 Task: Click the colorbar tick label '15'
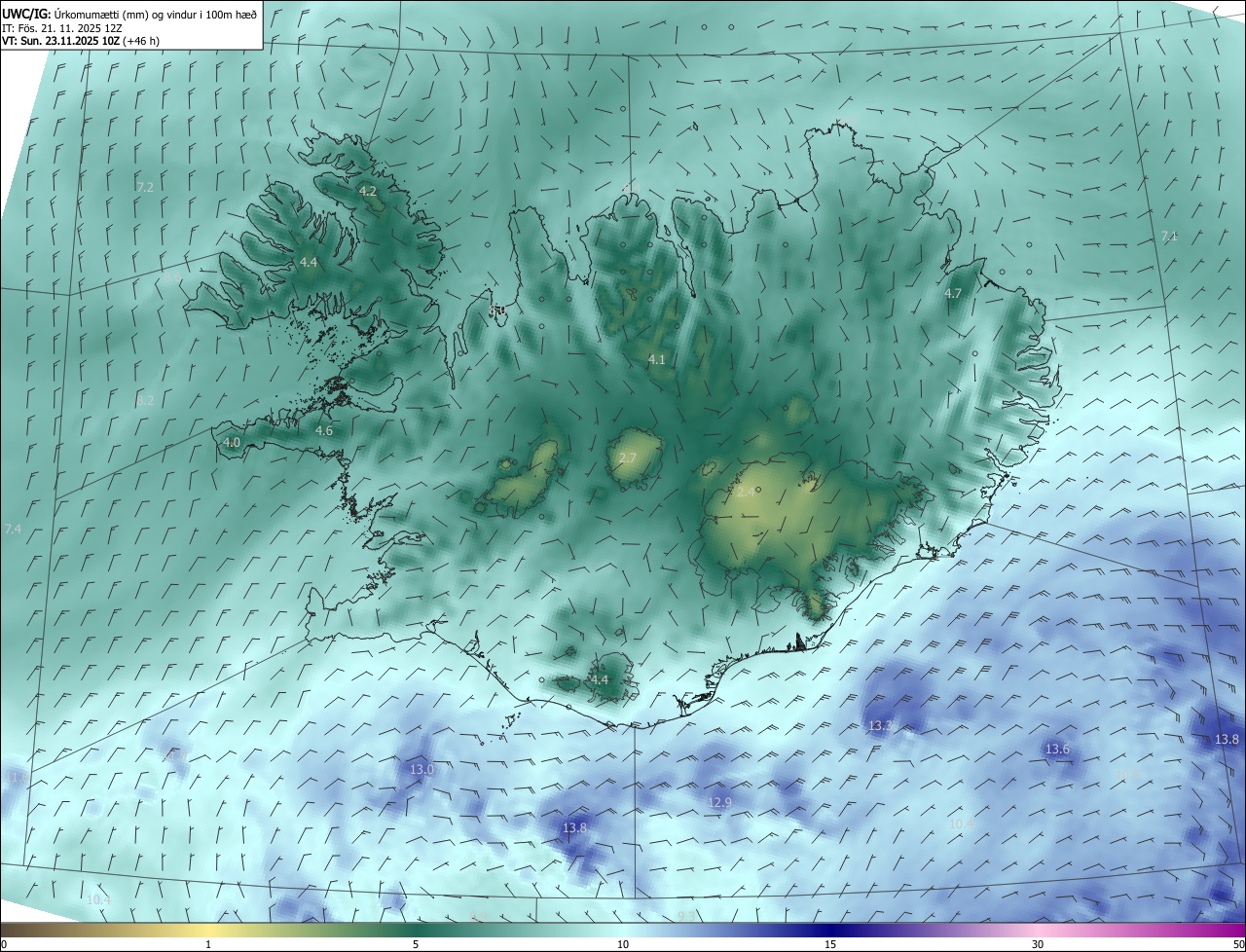830,944
